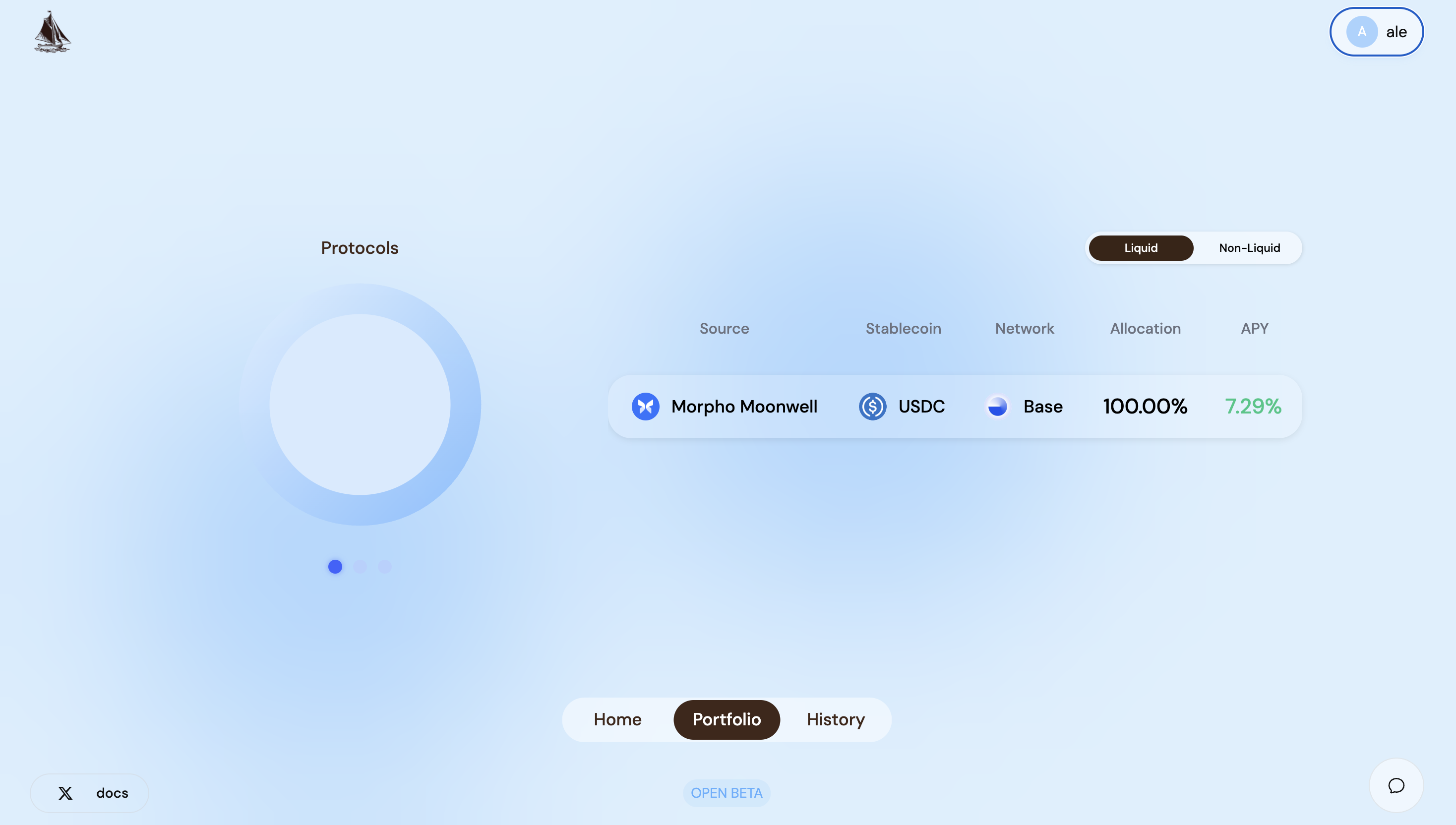Click the 7.29% APY value
Viewport: 1456px width, 825px height.
click(x=1253, y=406)
